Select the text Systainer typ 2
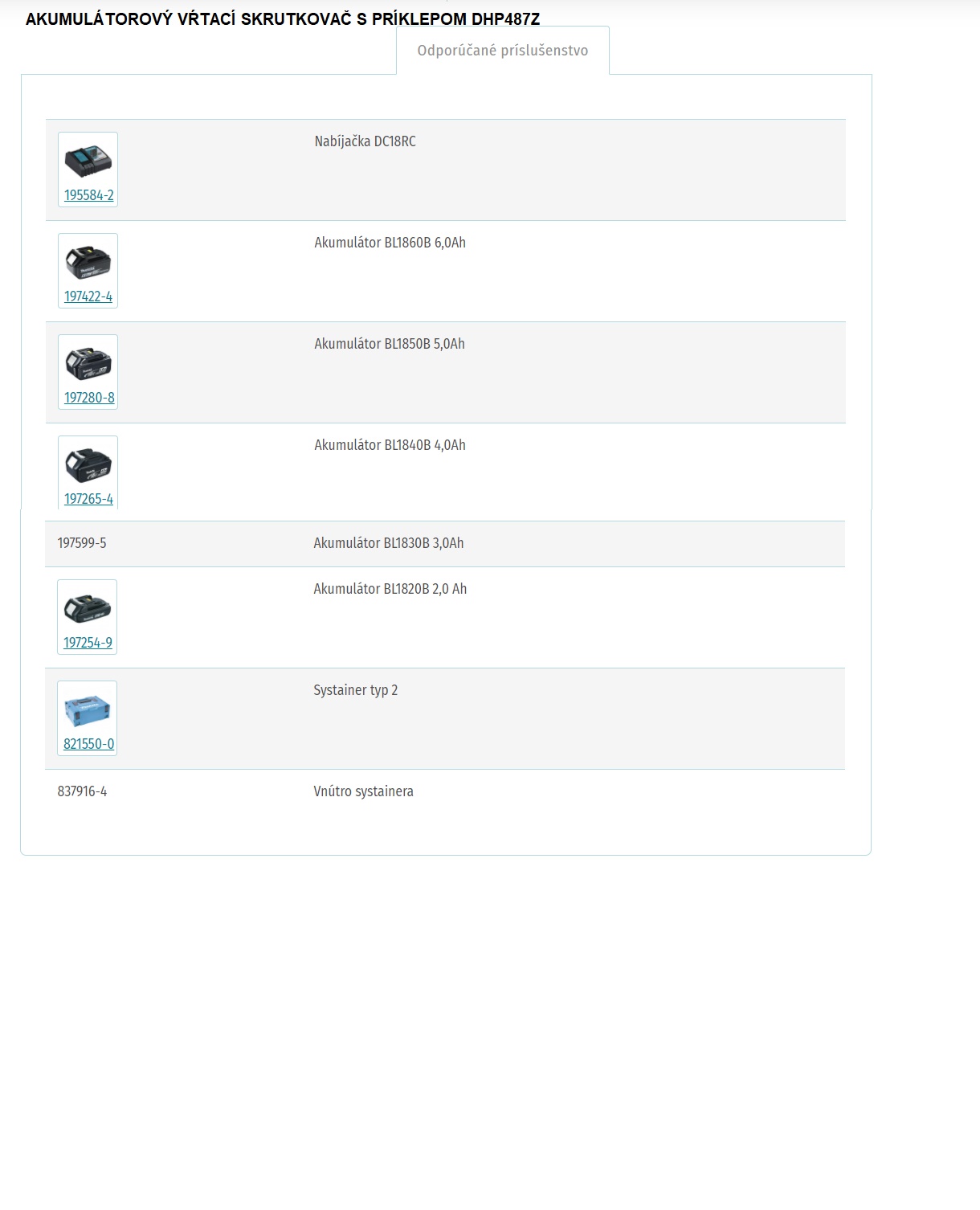The image size is (980, 1210). [x=356, y=690]
